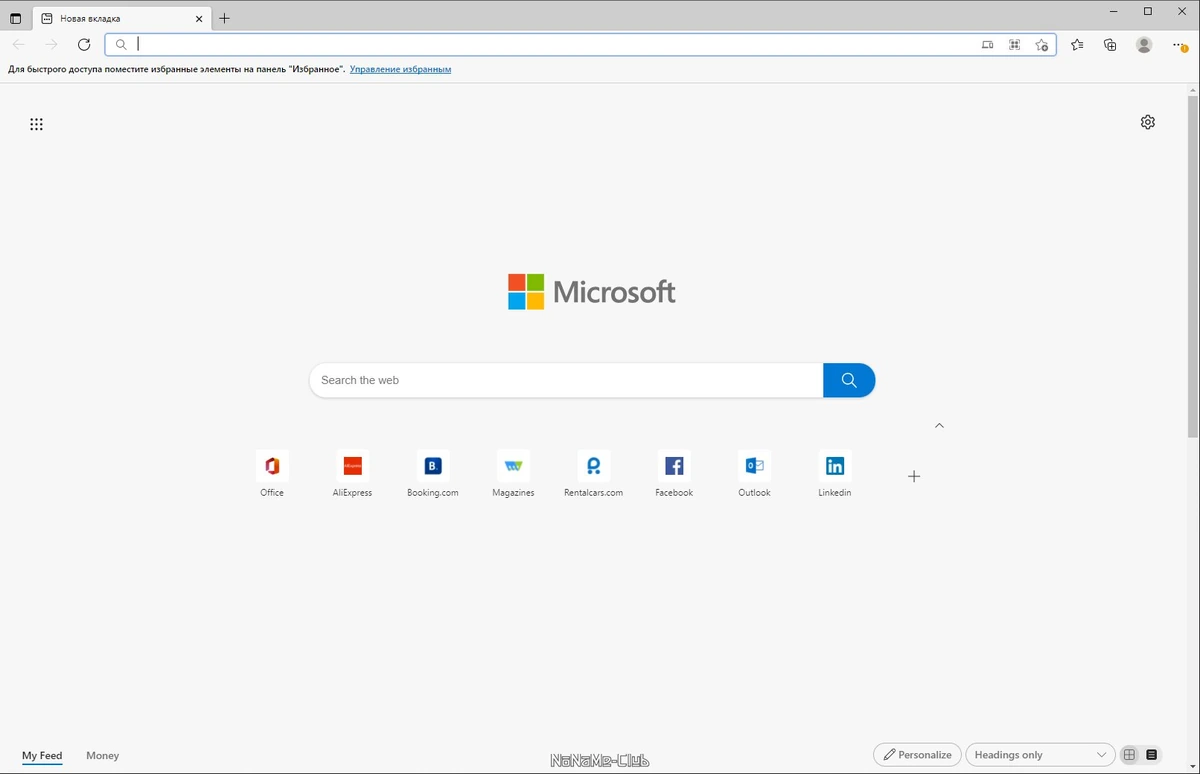
Task: Click the vertical scrollbar thumb
Action: (1193, 266)
